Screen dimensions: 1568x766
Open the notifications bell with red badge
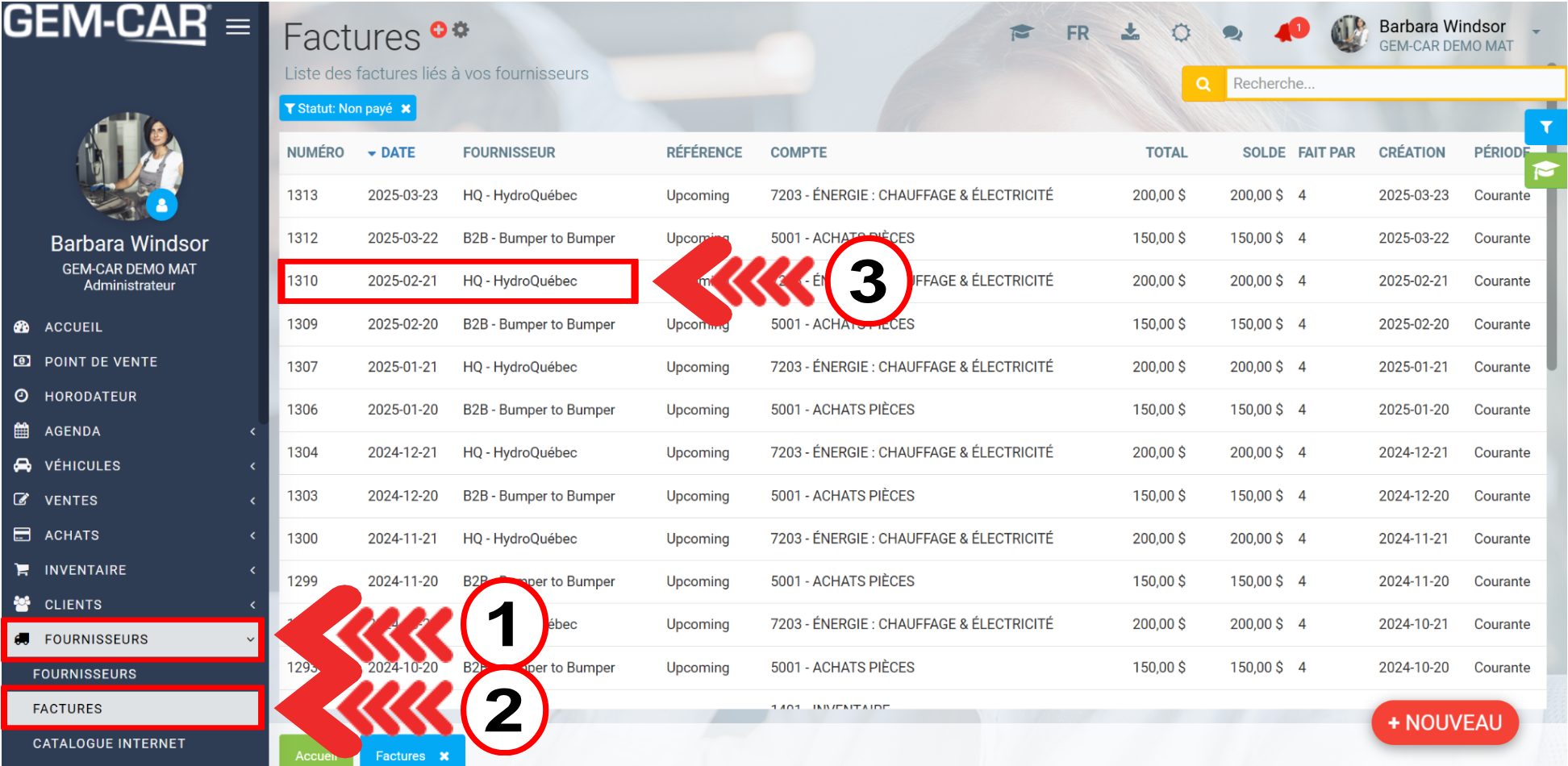click(1285, 33)
